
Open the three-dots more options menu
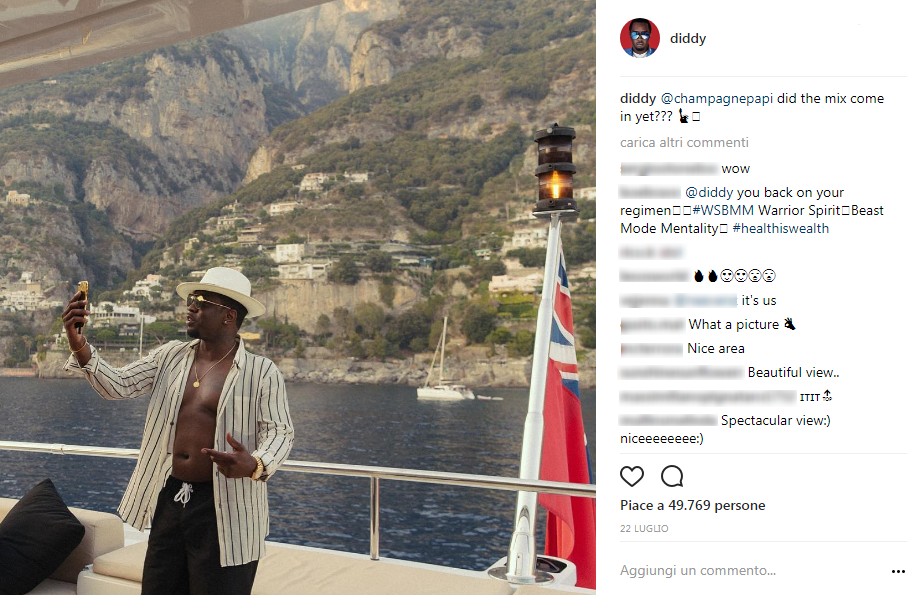pos(898,571)
